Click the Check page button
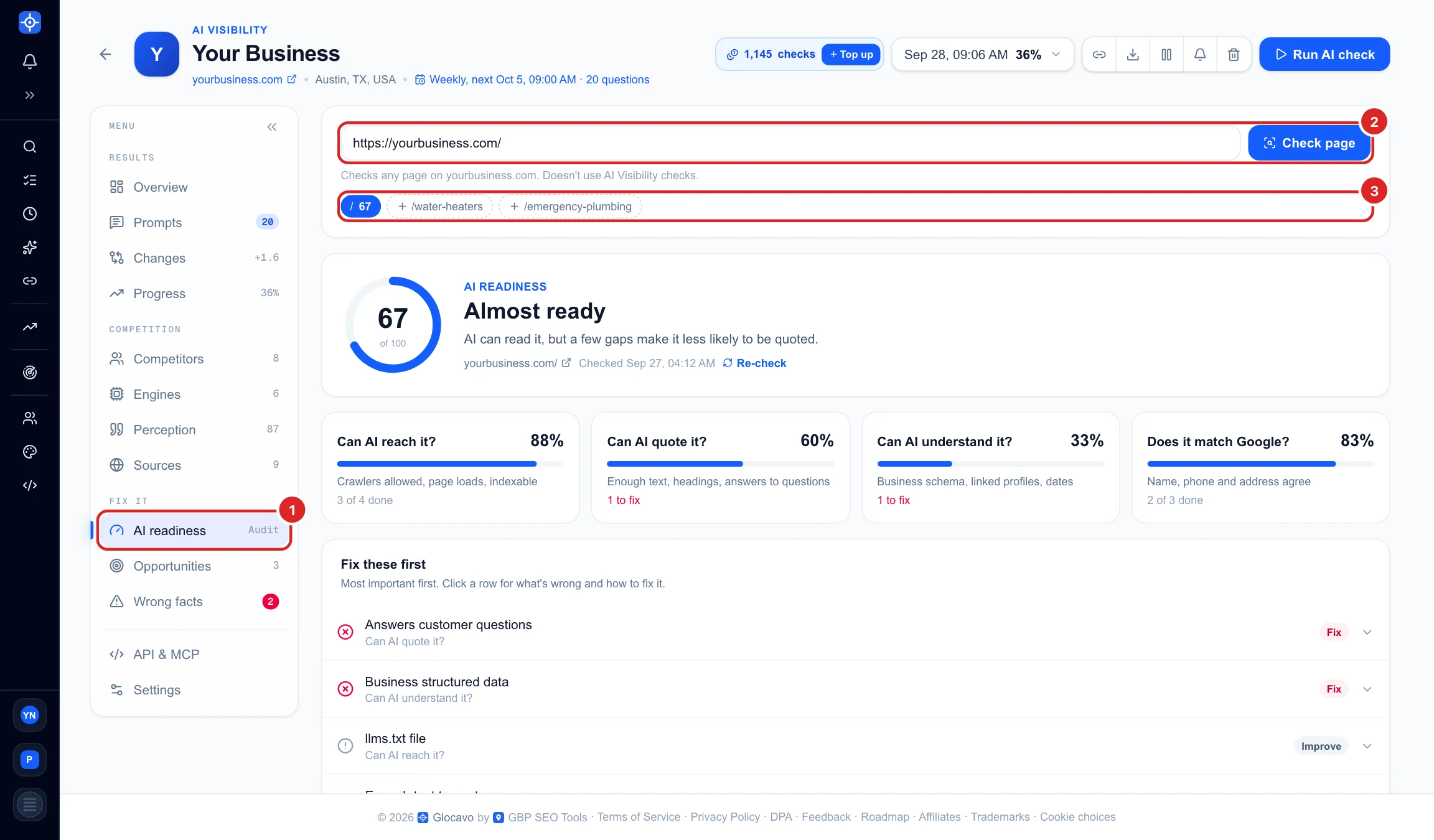This screenshot has width=1434, height=840. 1309,143
